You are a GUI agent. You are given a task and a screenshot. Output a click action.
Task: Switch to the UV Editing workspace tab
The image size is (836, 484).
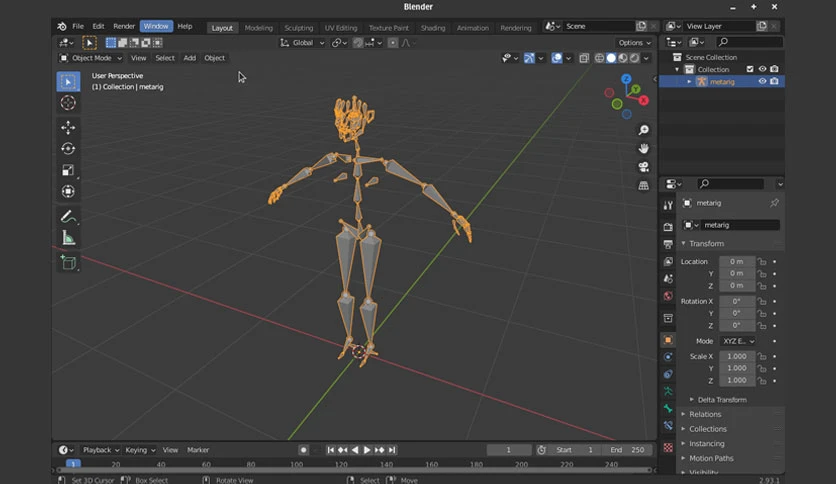(341, 28)
